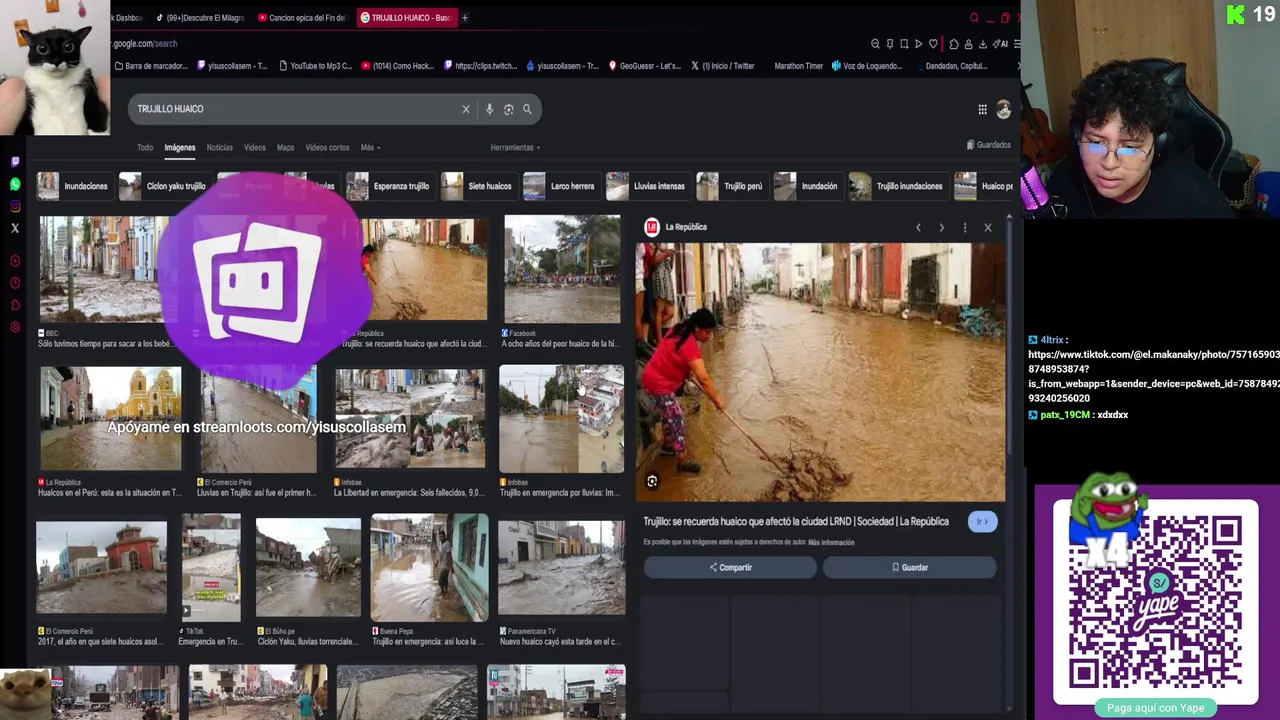
Task: Select the Inundación filter chip
Action: (x=807, y=186)
